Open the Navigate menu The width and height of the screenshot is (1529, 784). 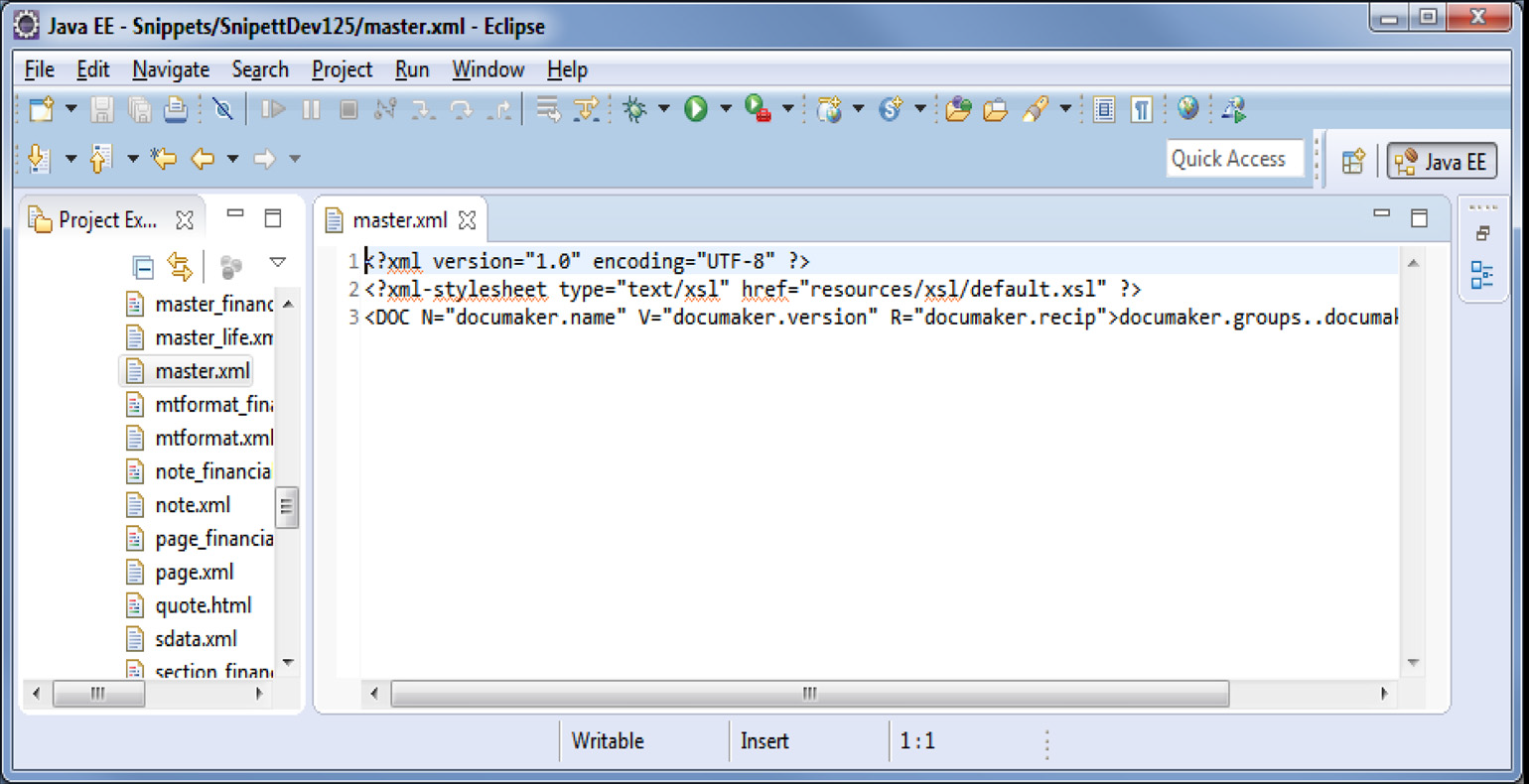tap(171, 69)
